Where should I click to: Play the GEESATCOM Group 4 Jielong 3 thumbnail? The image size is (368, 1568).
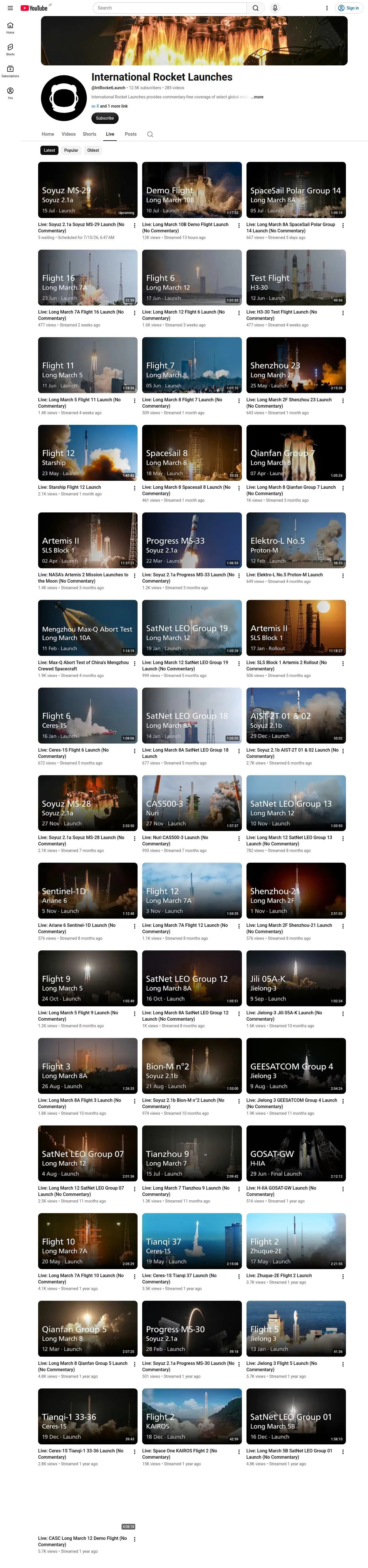[x=296, y=1066]
